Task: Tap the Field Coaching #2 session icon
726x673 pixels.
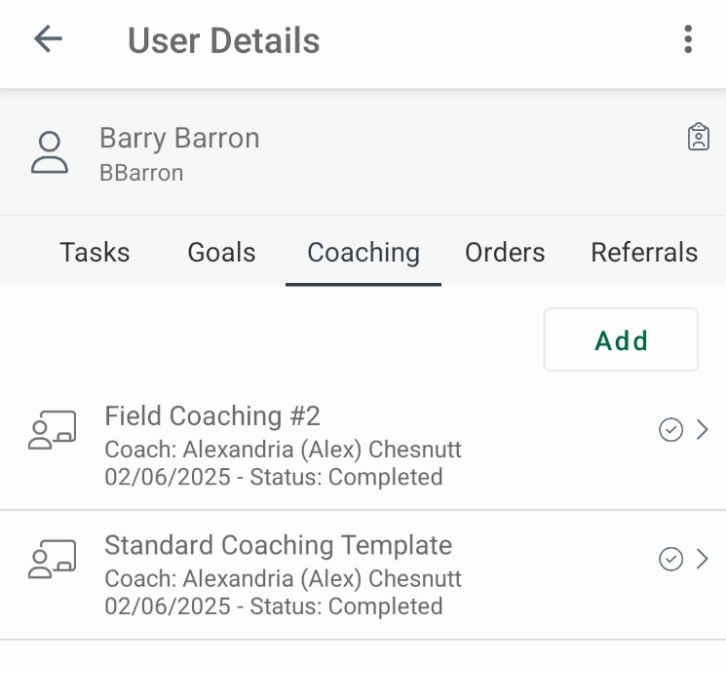Action: click(x=52, y=430)
